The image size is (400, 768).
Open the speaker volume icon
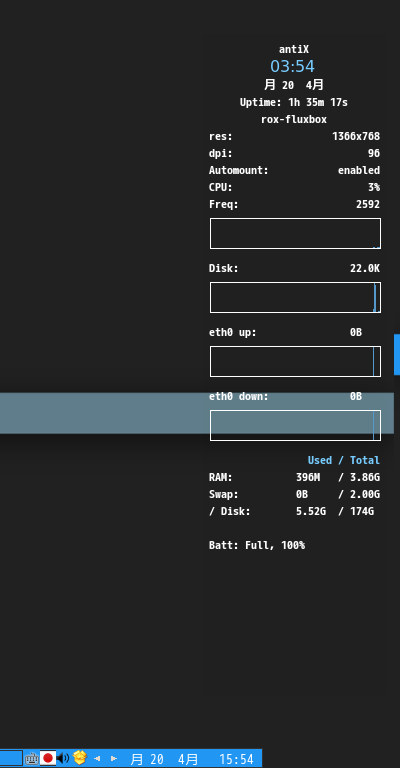[63, 758]
